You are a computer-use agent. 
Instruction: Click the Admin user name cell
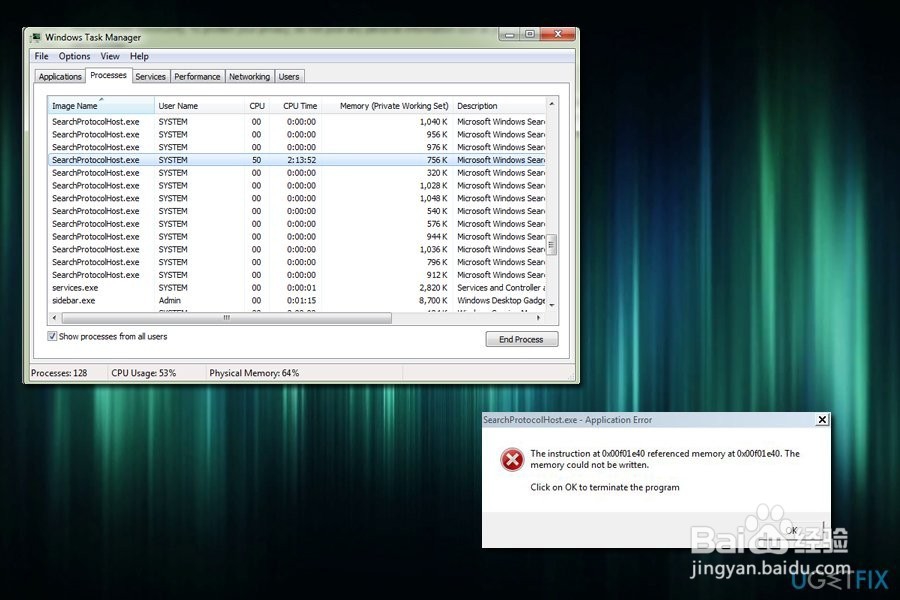pos(169,300)
